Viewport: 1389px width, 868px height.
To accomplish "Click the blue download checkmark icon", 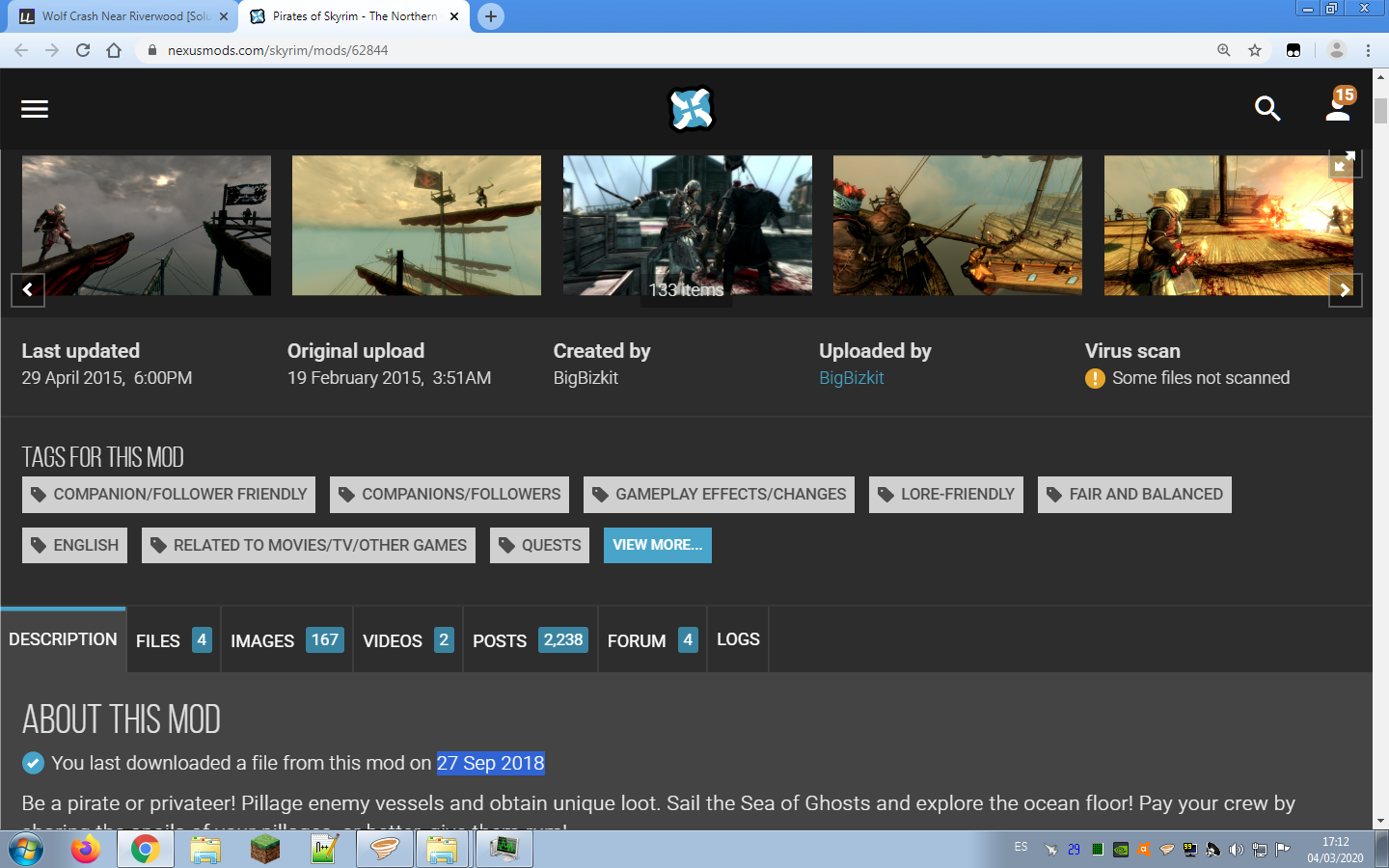I will click(33, 763).
